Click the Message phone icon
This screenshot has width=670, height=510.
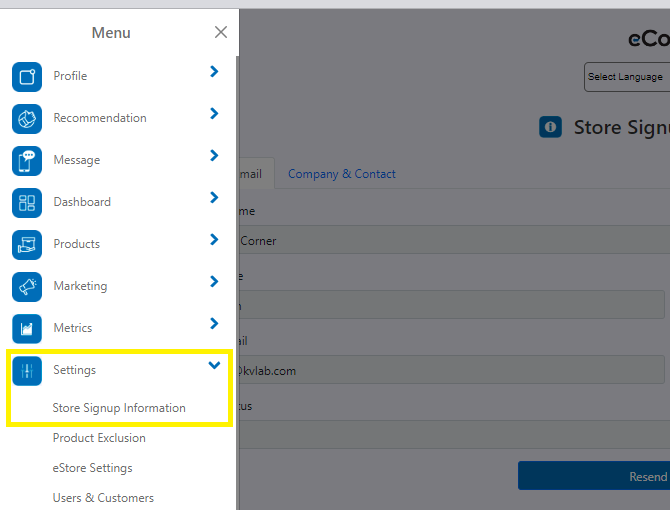[x=27, y=161]
